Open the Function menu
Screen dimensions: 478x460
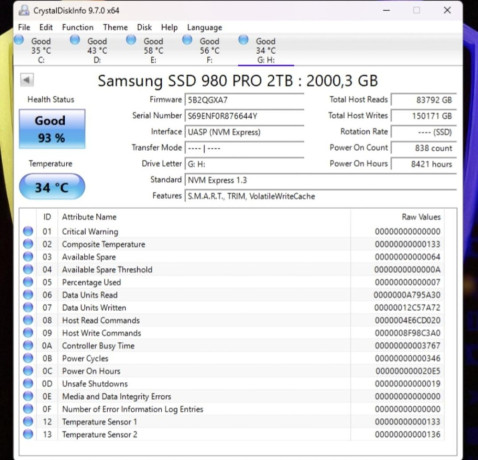point(78,27)
